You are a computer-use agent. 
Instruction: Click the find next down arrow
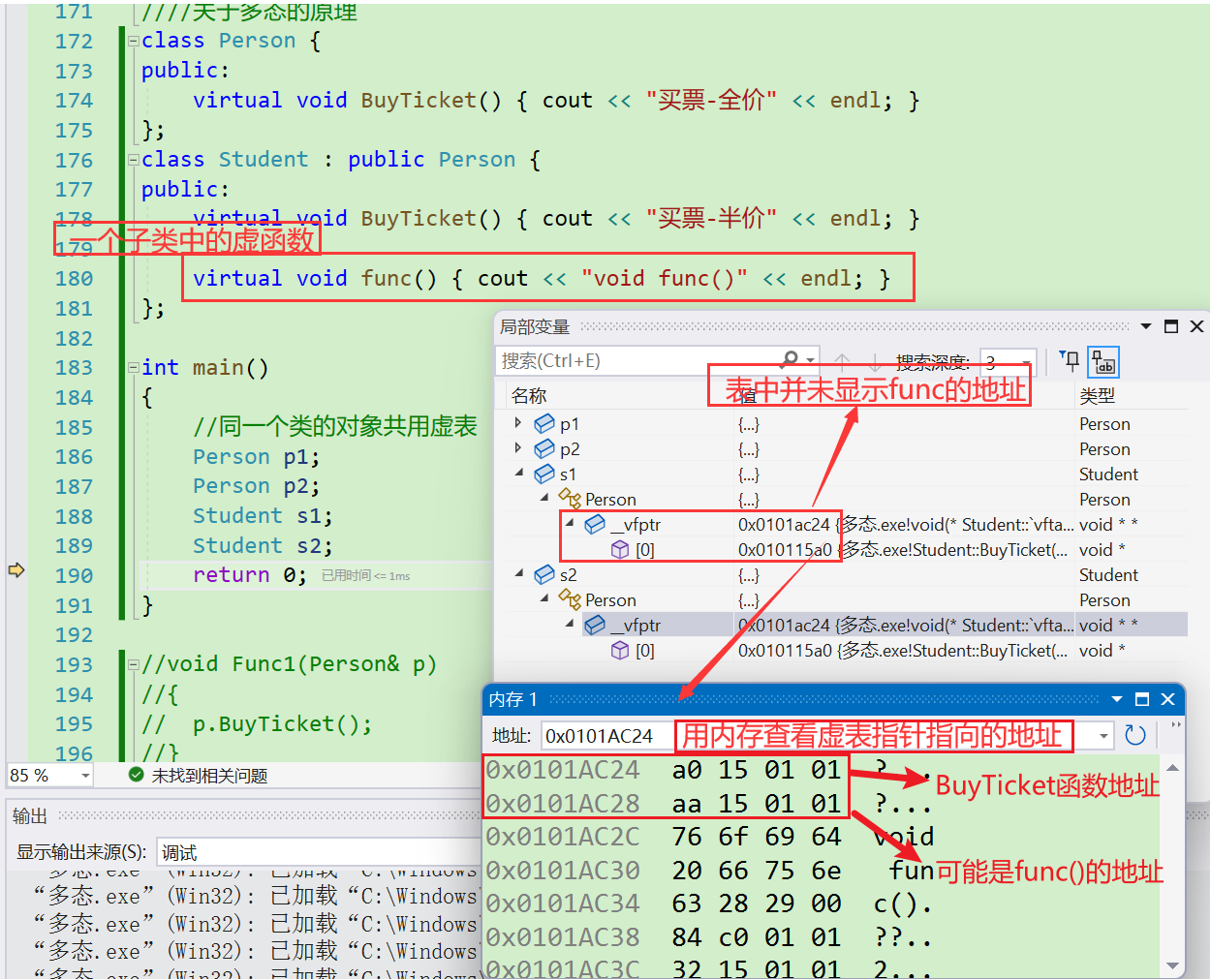[x=874, y=362]
